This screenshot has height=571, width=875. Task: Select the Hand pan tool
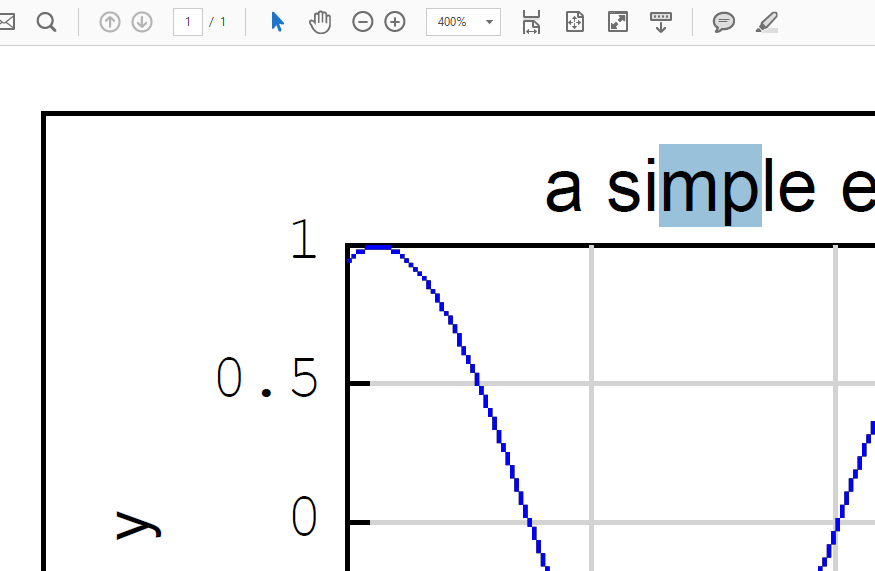pos(319,22)
